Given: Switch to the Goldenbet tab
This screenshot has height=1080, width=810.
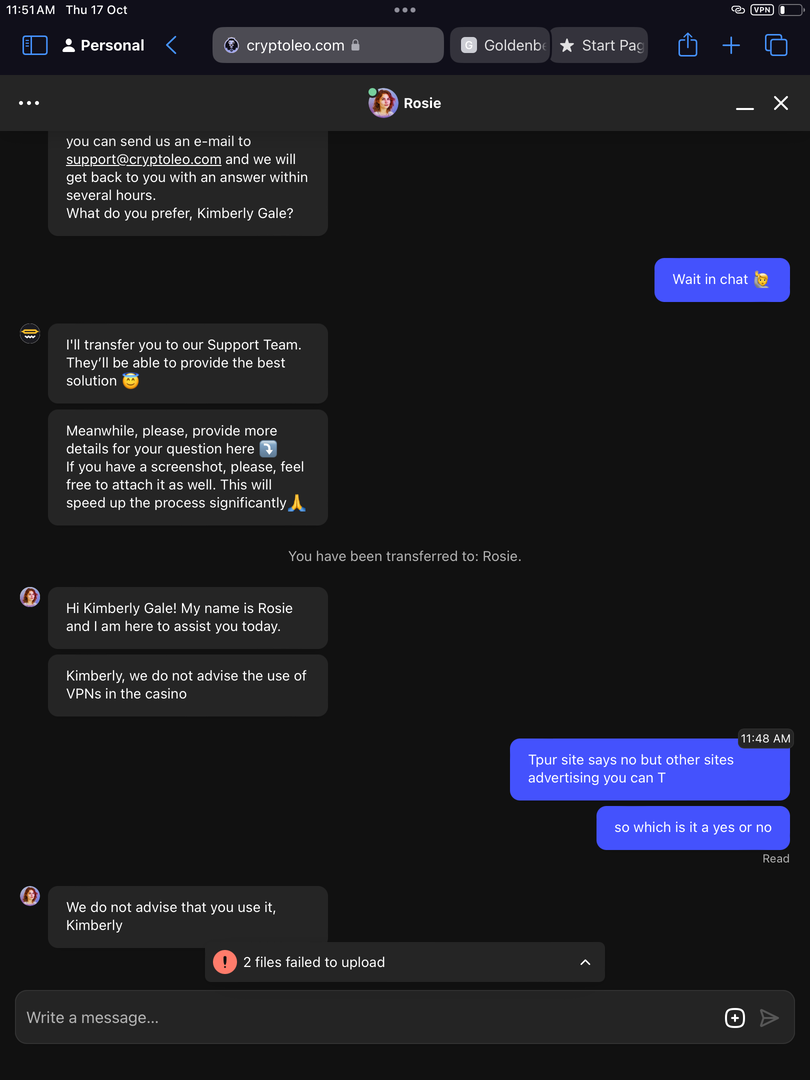Looking at the screenshot, I should [500, 45].
